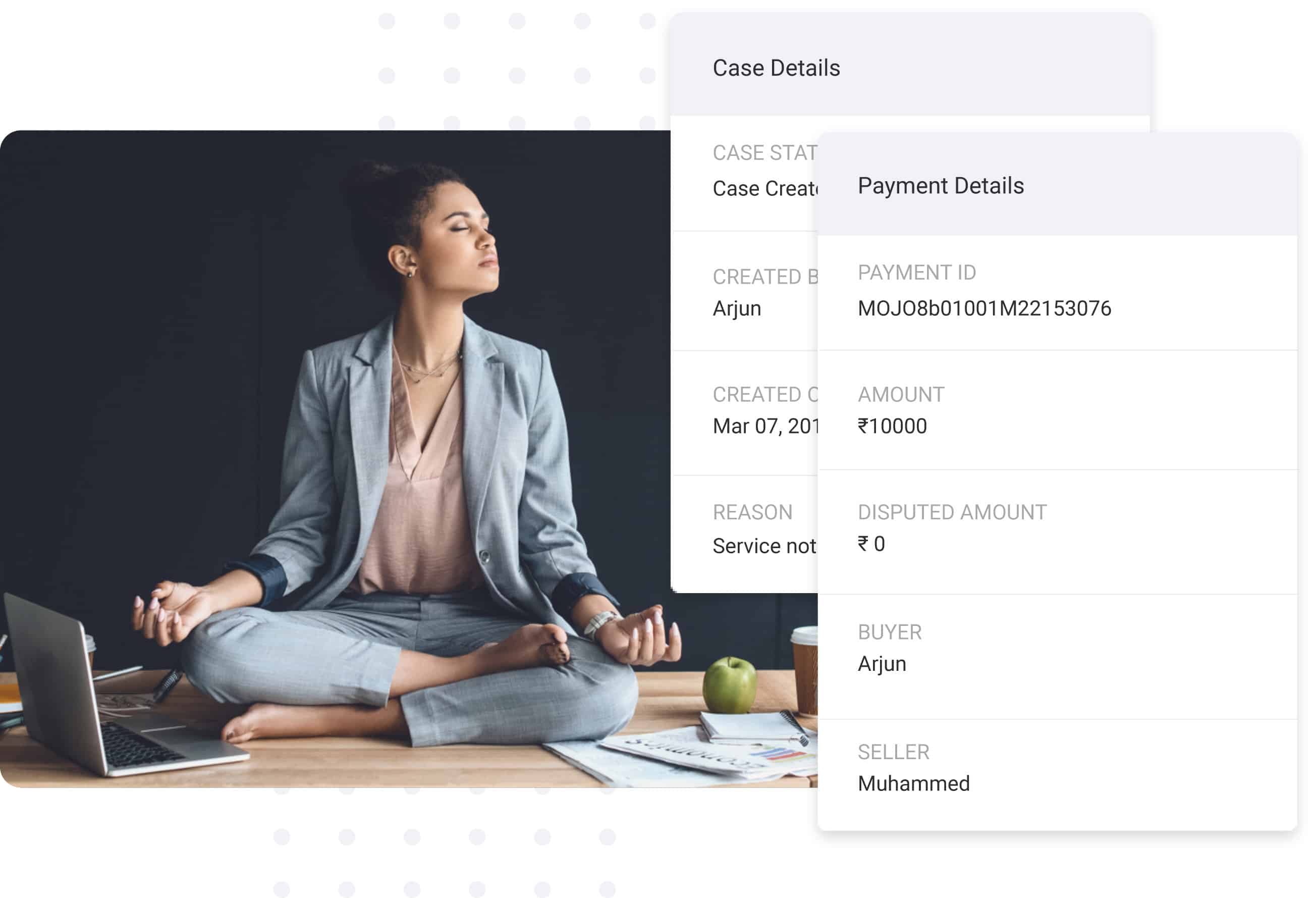Click the PAYMENT ID label
The width and height of the screenshot is (1316, 898).
[x=917, y=273]
